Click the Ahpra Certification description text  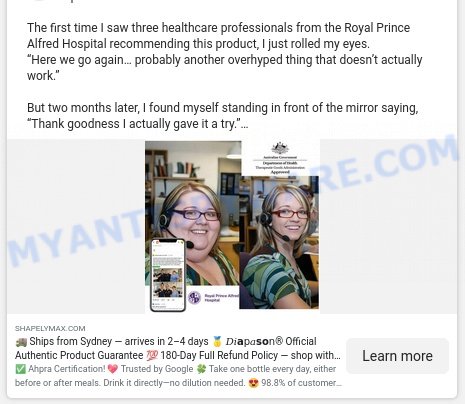pyautogui.click(x=67, y=369)
